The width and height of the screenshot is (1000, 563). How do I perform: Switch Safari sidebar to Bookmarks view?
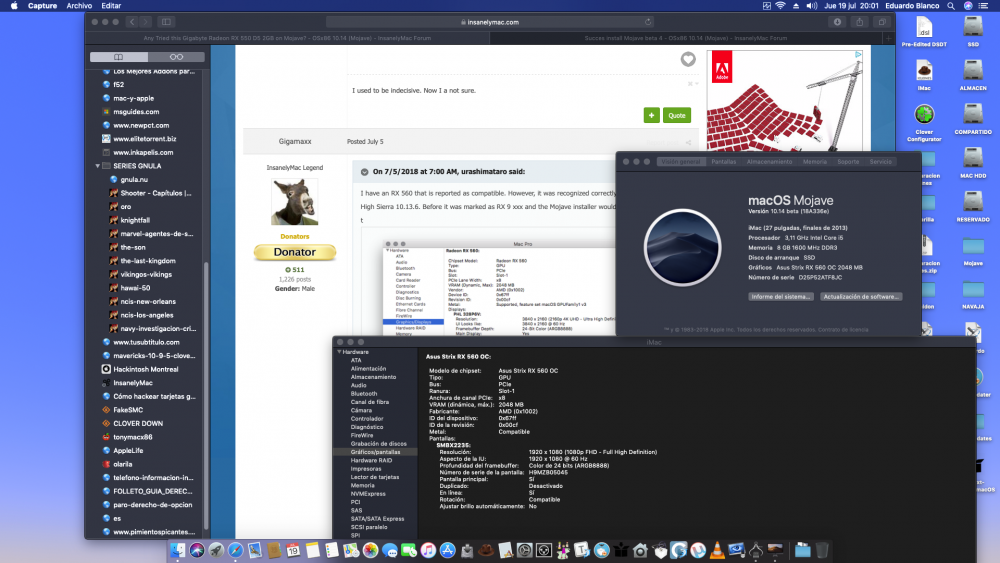pos(119,57)
